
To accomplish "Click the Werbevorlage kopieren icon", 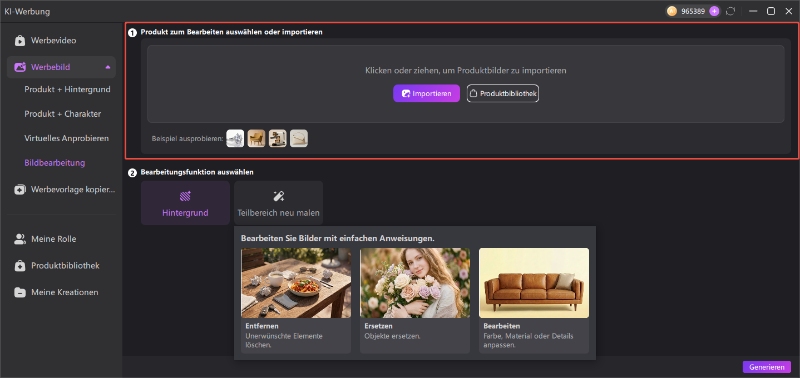I will (20, 190).
